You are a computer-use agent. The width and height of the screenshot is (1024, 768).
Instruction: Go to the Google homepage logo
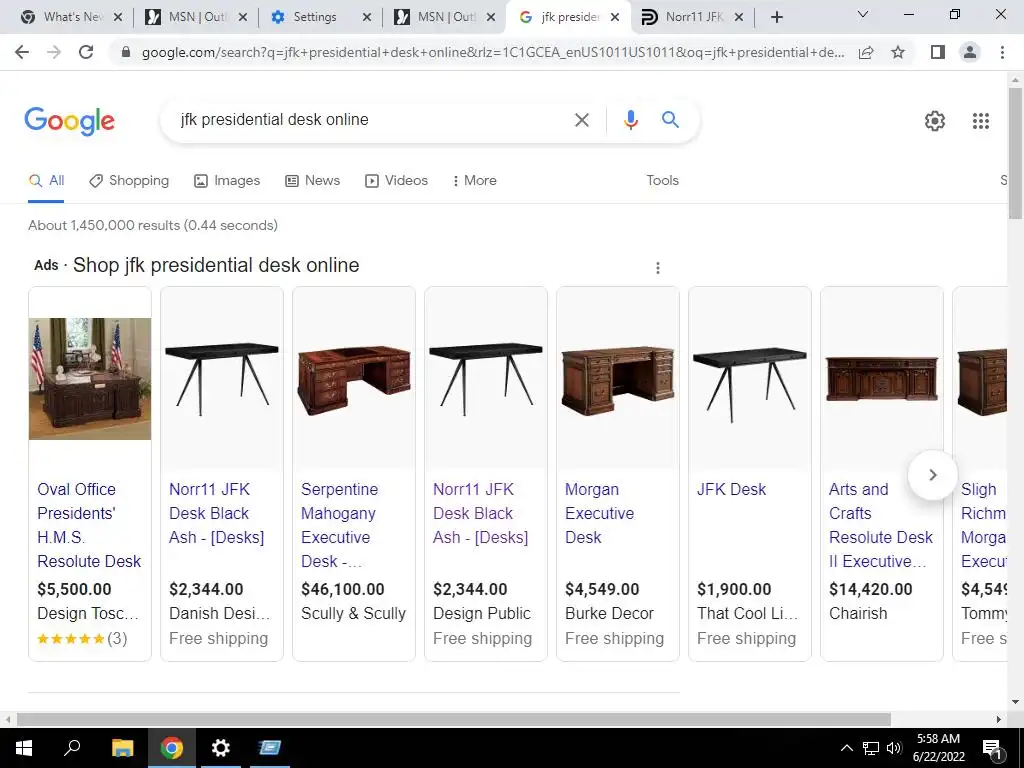(70, 121)
